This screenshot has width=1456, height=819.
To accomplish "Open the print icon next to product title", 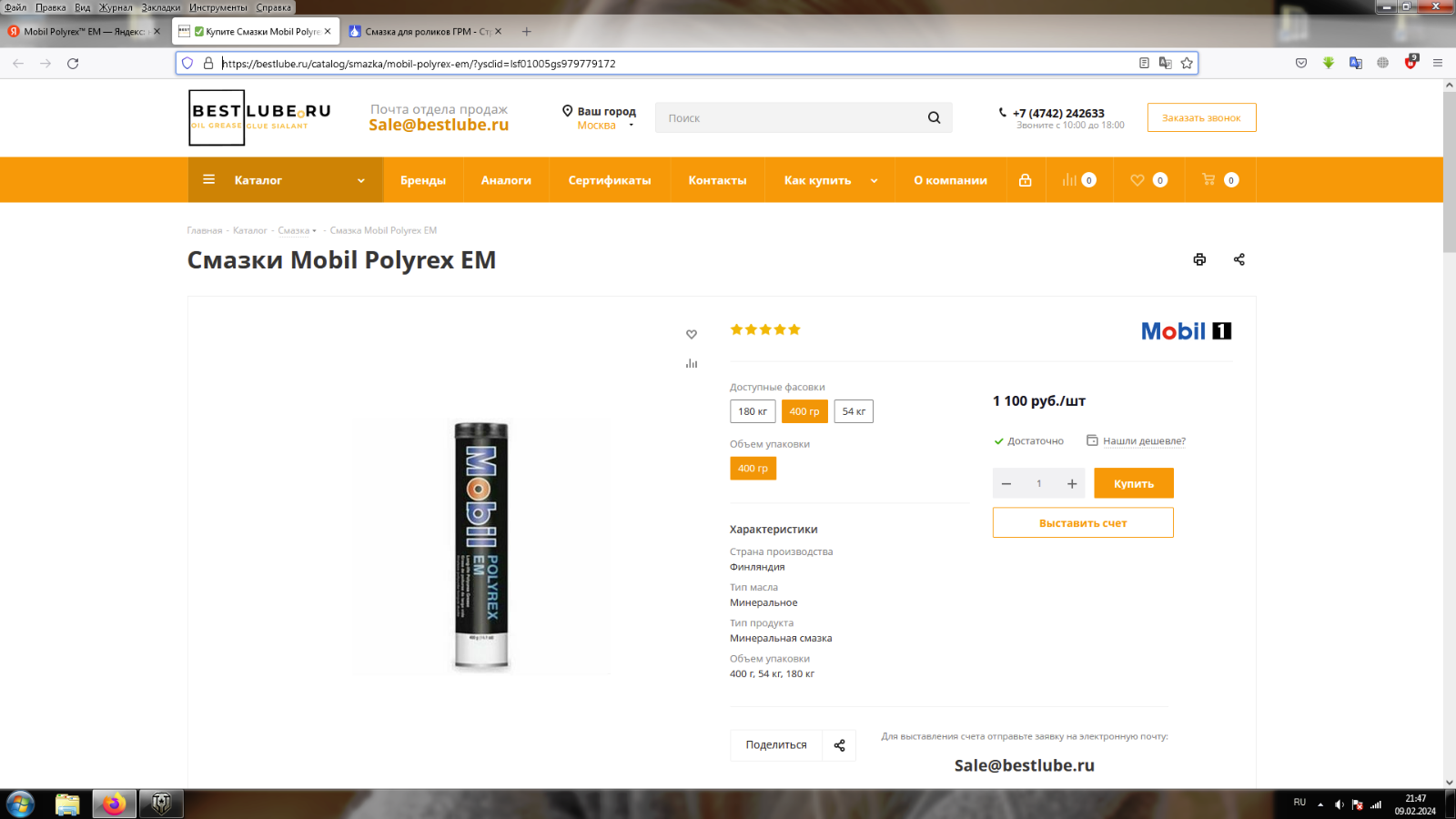I will (1199, 259).
